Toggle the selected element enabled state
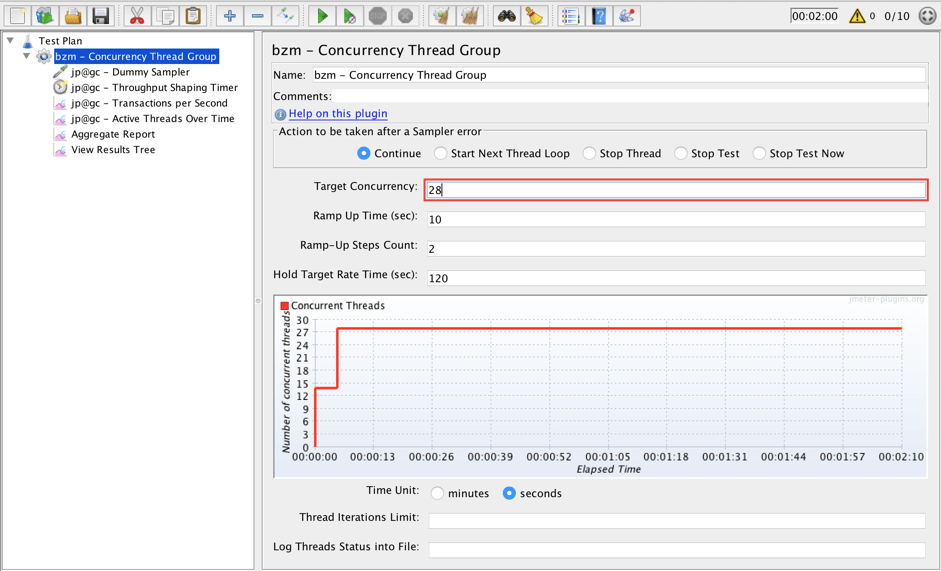The width and height of the screenshot is (941, 571). [285, 16]
